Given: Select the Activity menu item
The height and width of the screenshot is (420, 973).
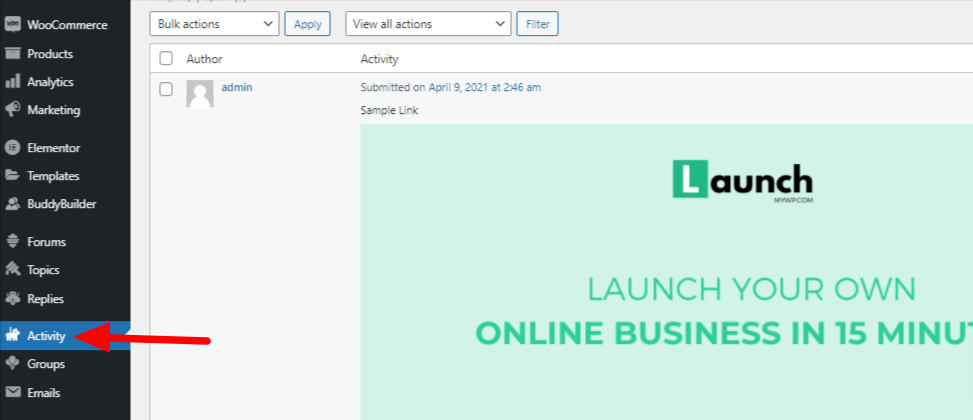Looking at the screenshot, I should click(x=65, y=336).
